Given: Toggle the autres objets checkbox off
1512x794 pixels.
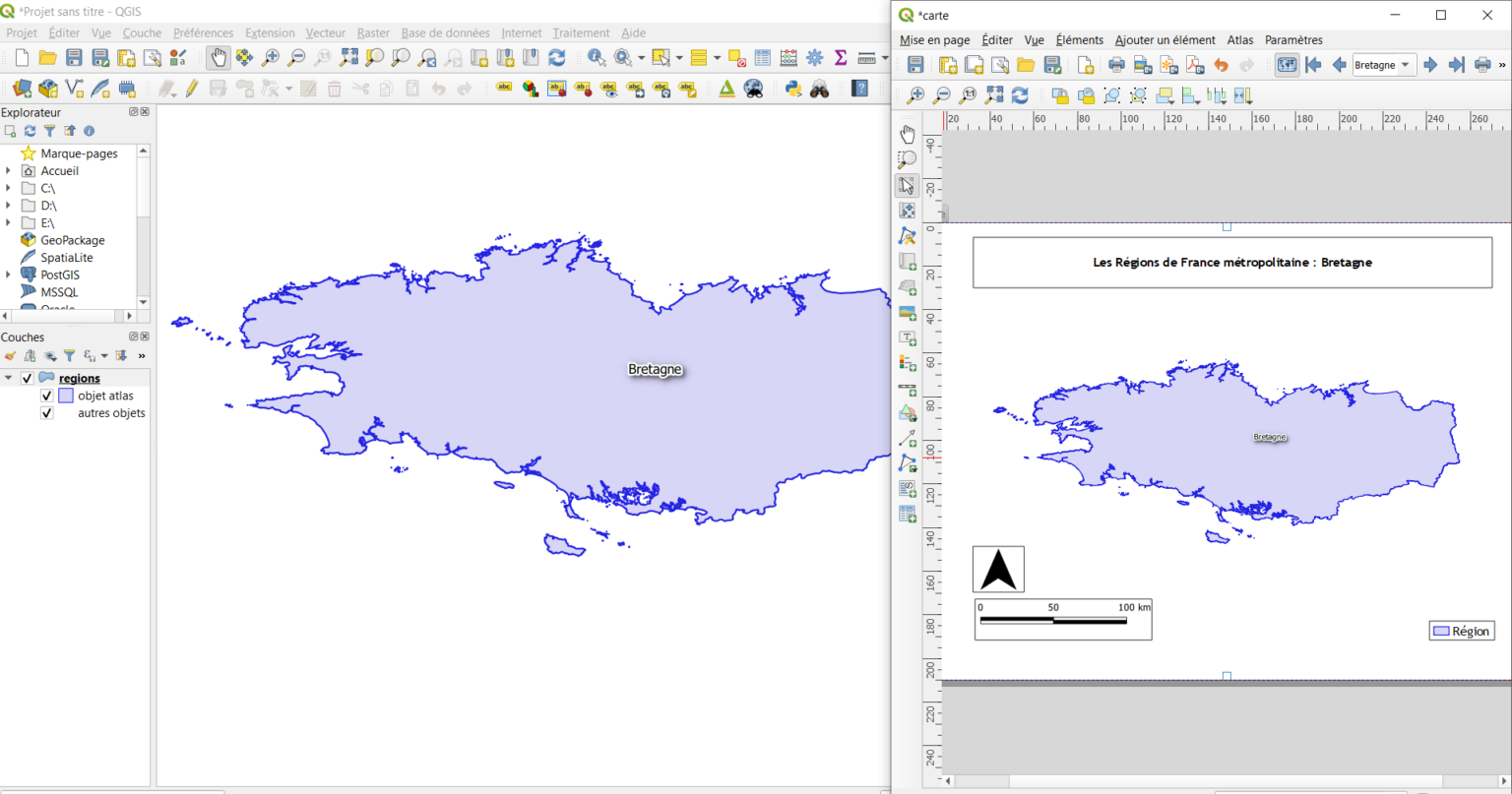Looking at the screenshot, I should point(45,413).
